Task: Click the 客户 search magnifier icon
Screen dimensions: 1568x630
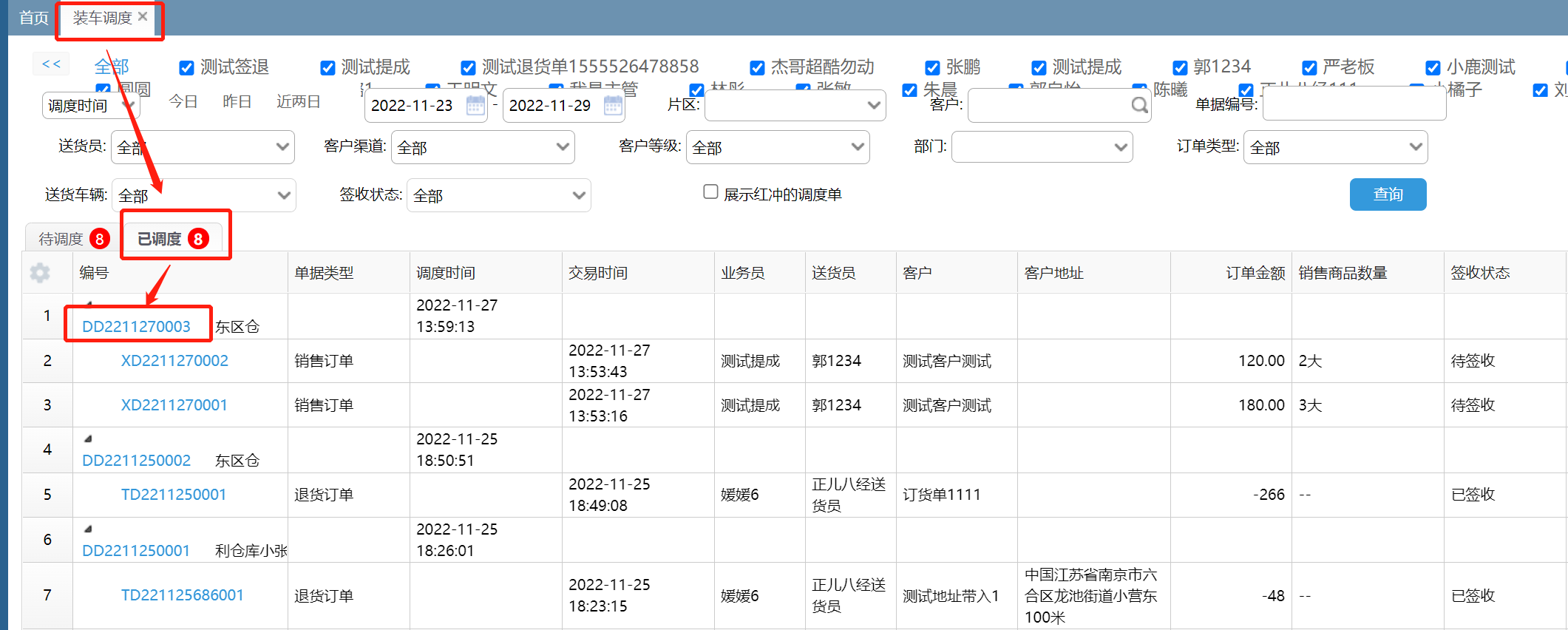Action: [x=1139, y=106]
